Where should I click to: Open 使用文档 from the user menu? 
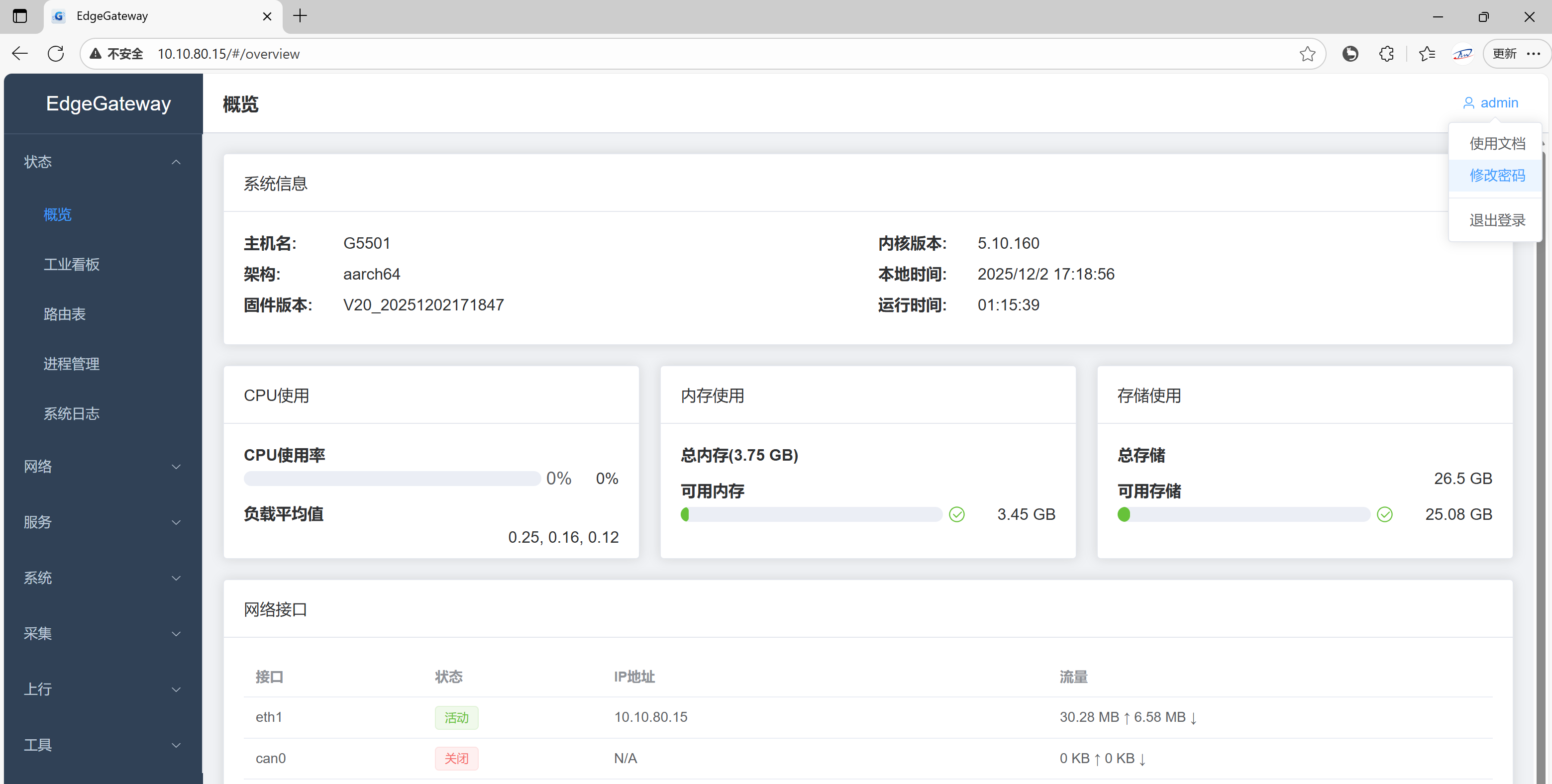coord(1497,143)
